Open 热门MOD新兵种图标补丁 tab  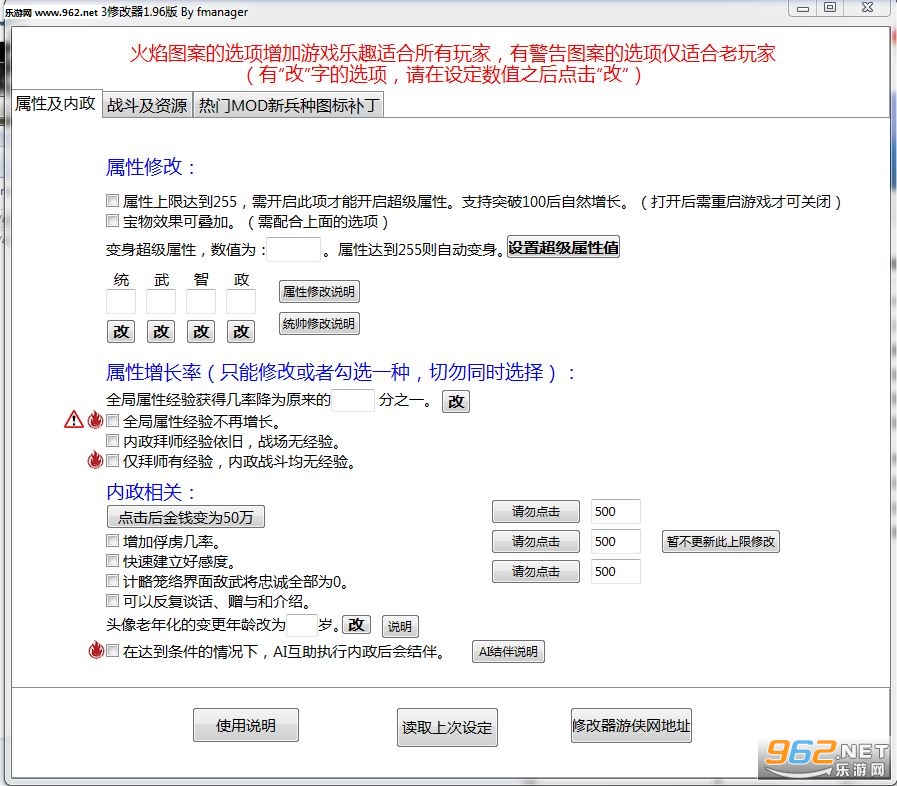point(288,105)
